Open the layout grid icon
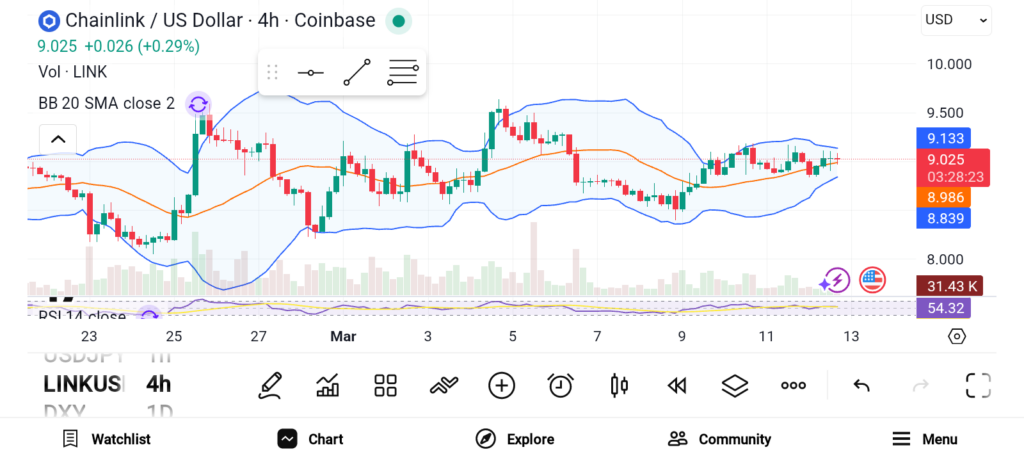Screen dimensions: 1024x461 [x=385, y=385]
